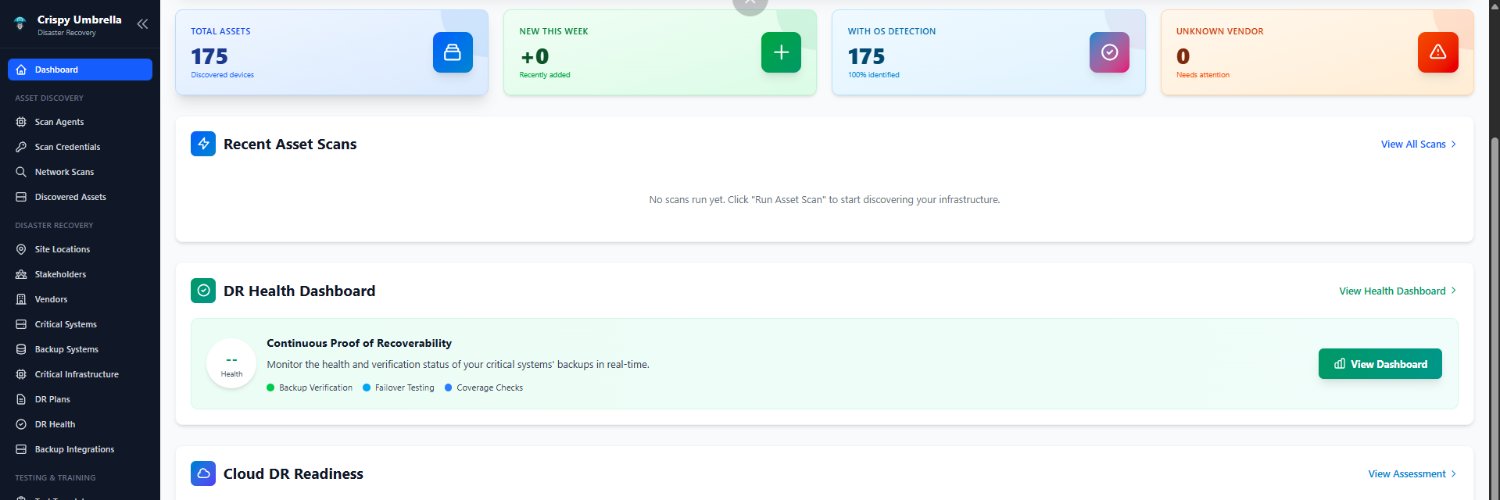Open the Dashboard sidebar item
The image size is (1500, 500).
click(x=80, y=69)
